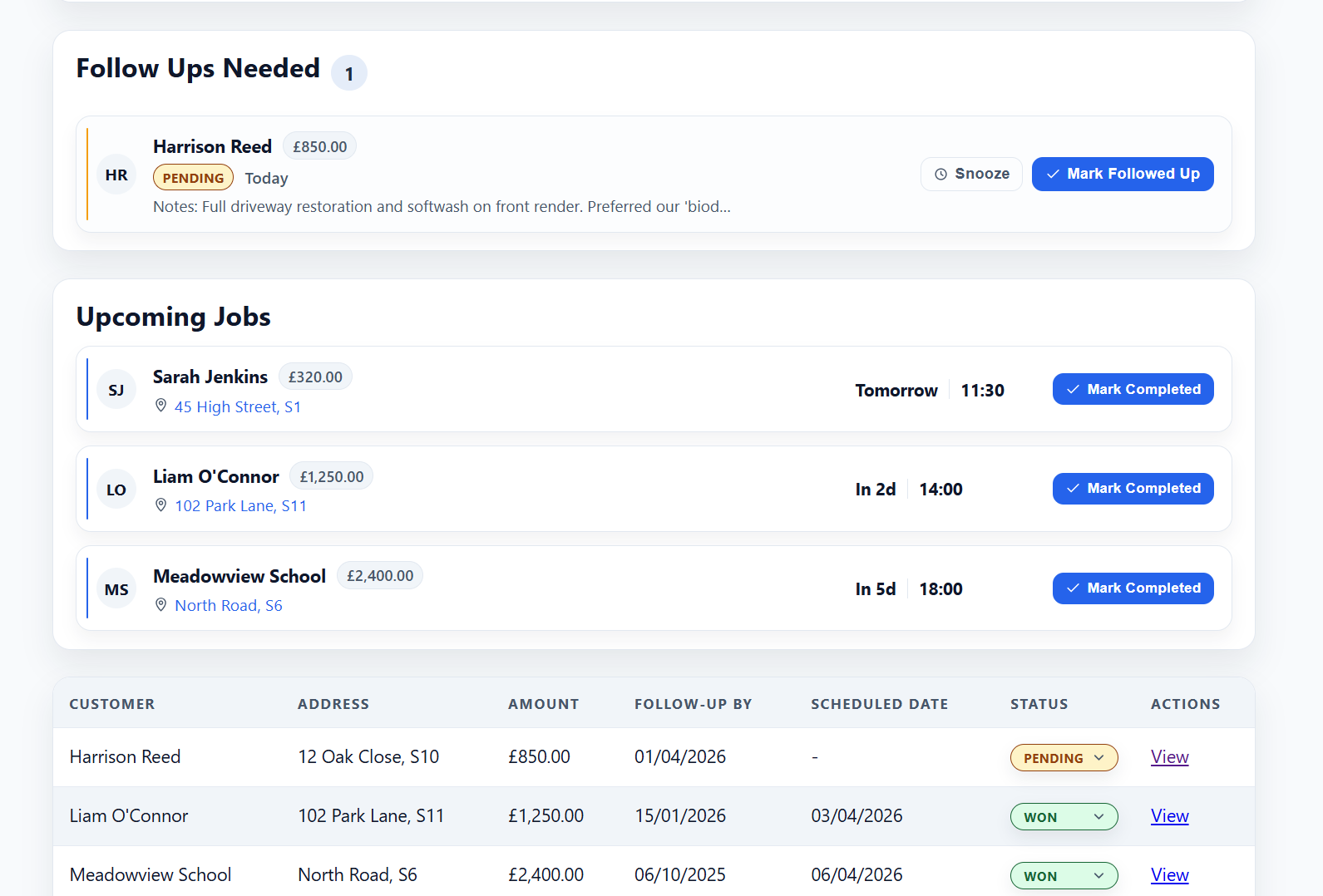View Meadowview School quote details
Screen dimensions: 1323x896
(x=1169, y=875)
